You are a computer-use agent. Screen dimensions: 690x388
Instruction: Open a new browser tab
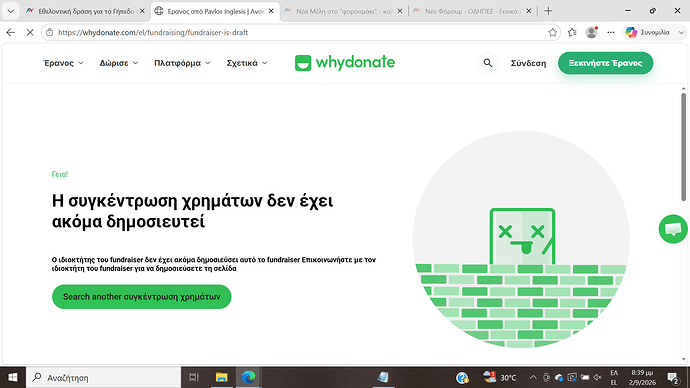click(x=548, y=11)
